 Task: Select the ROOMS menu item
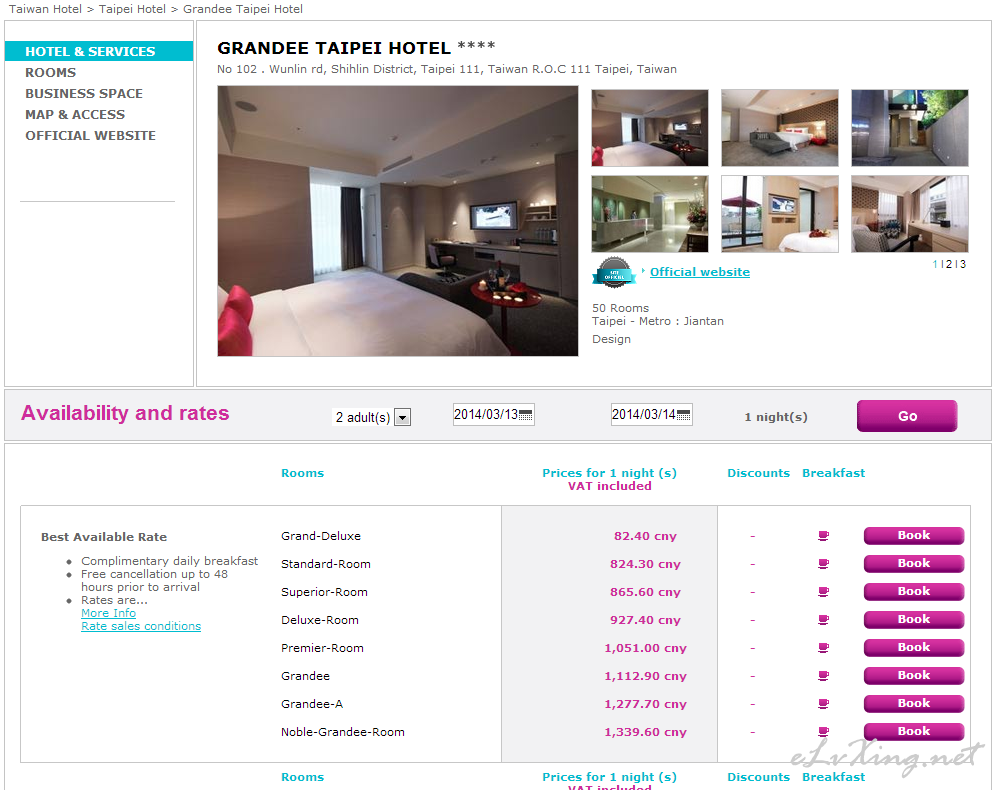(51, 72)
